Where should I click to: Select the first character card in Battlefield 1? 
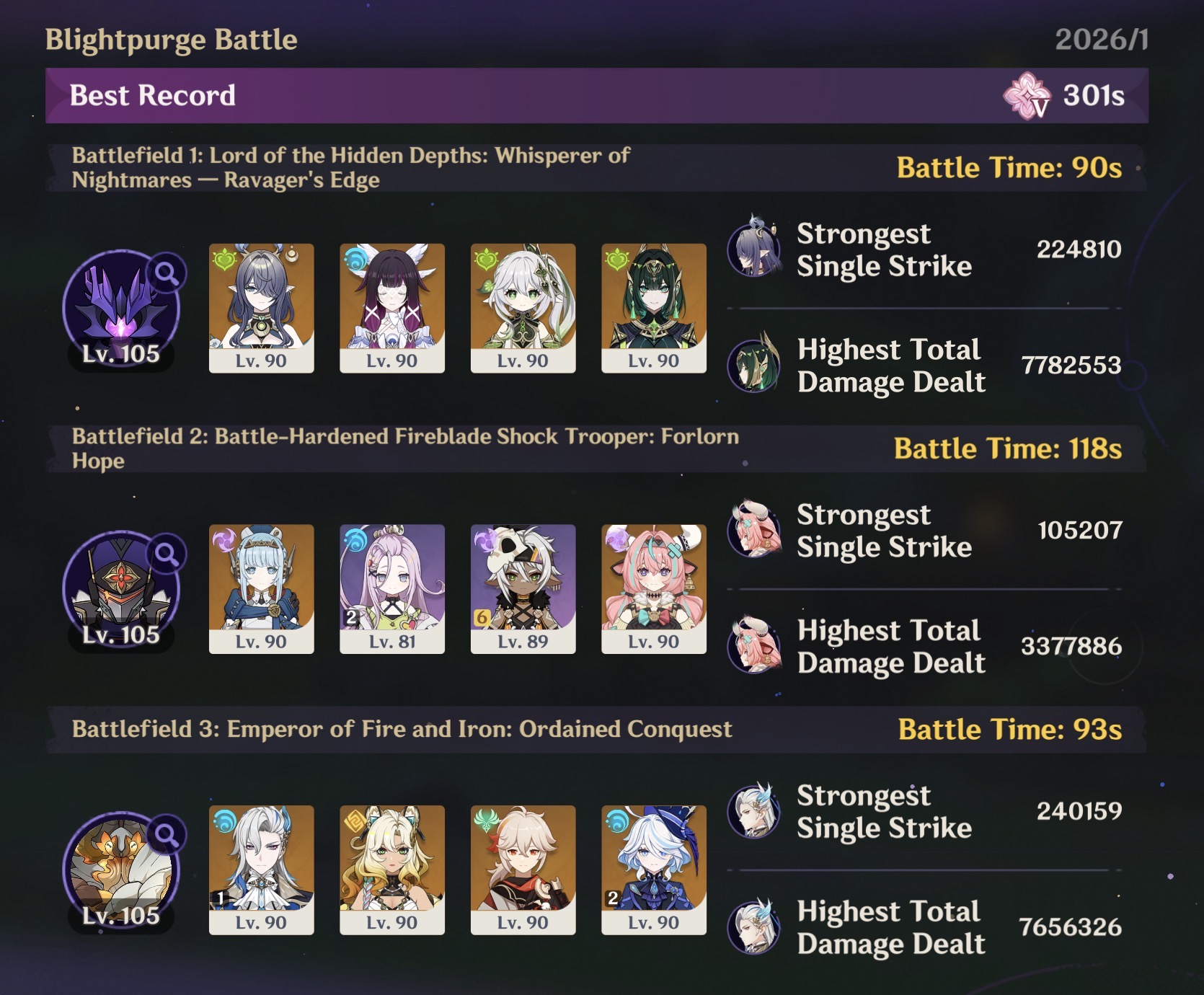262,308
